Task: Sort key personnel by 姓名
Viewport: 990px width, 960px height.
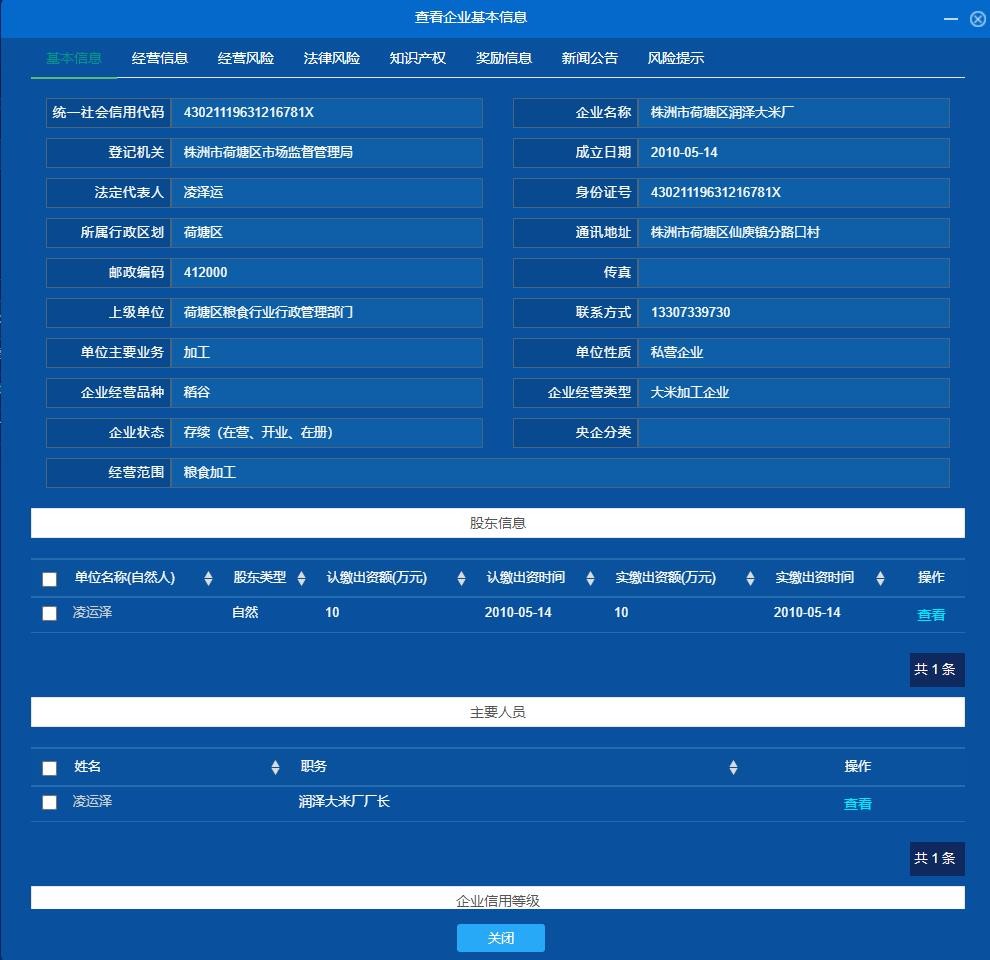Action: (x=275, y=767)
